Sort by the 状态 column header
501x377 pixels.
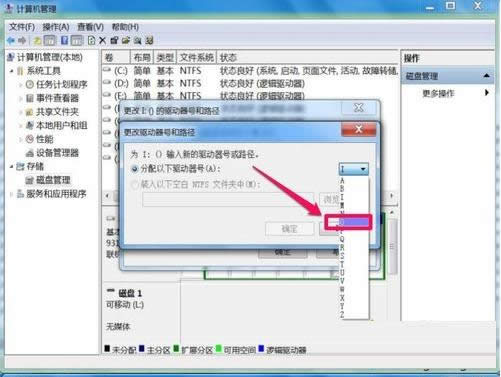(x=307, y=58)
